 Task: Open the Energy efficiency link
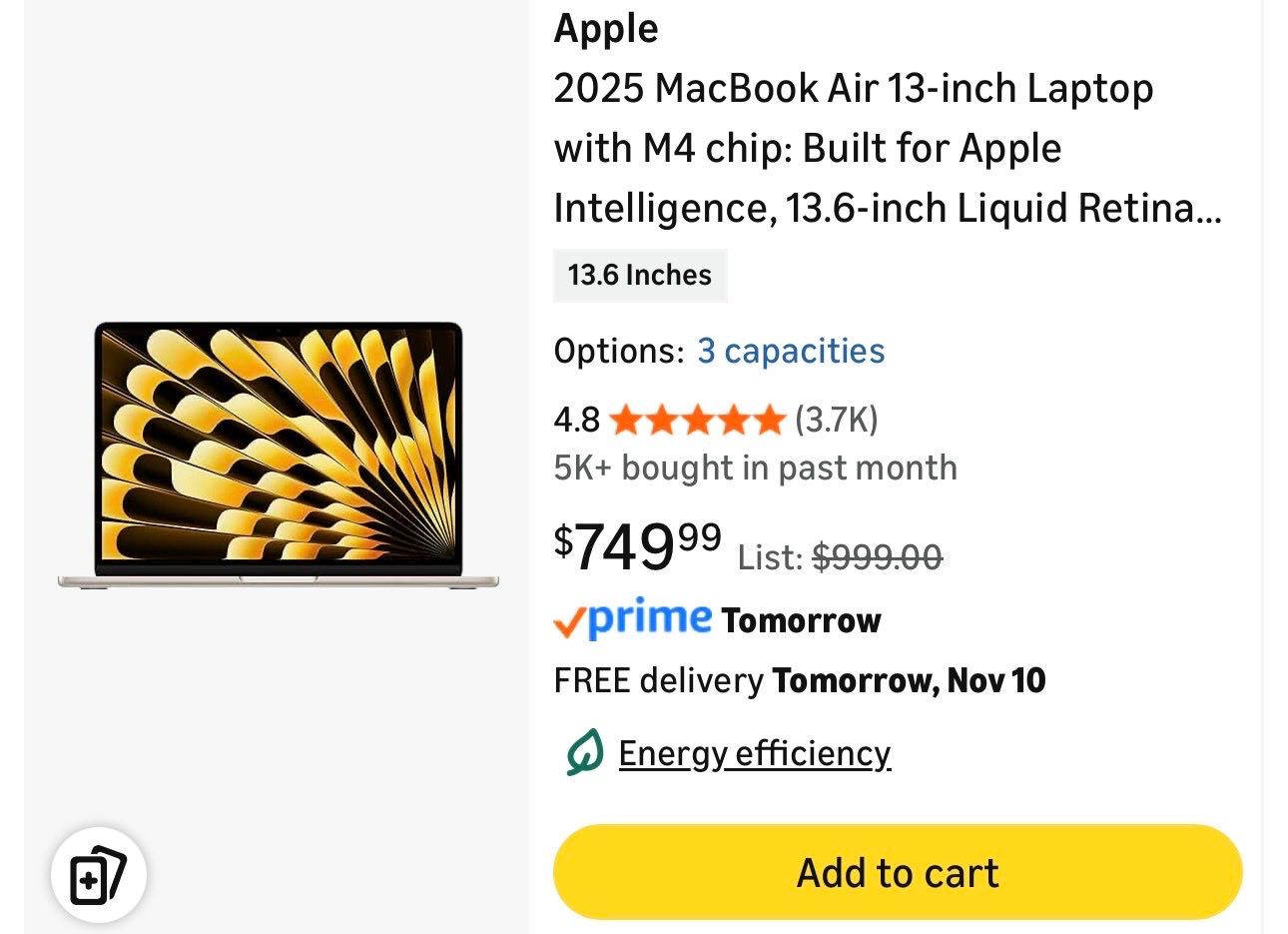click(x=754, y=753)
